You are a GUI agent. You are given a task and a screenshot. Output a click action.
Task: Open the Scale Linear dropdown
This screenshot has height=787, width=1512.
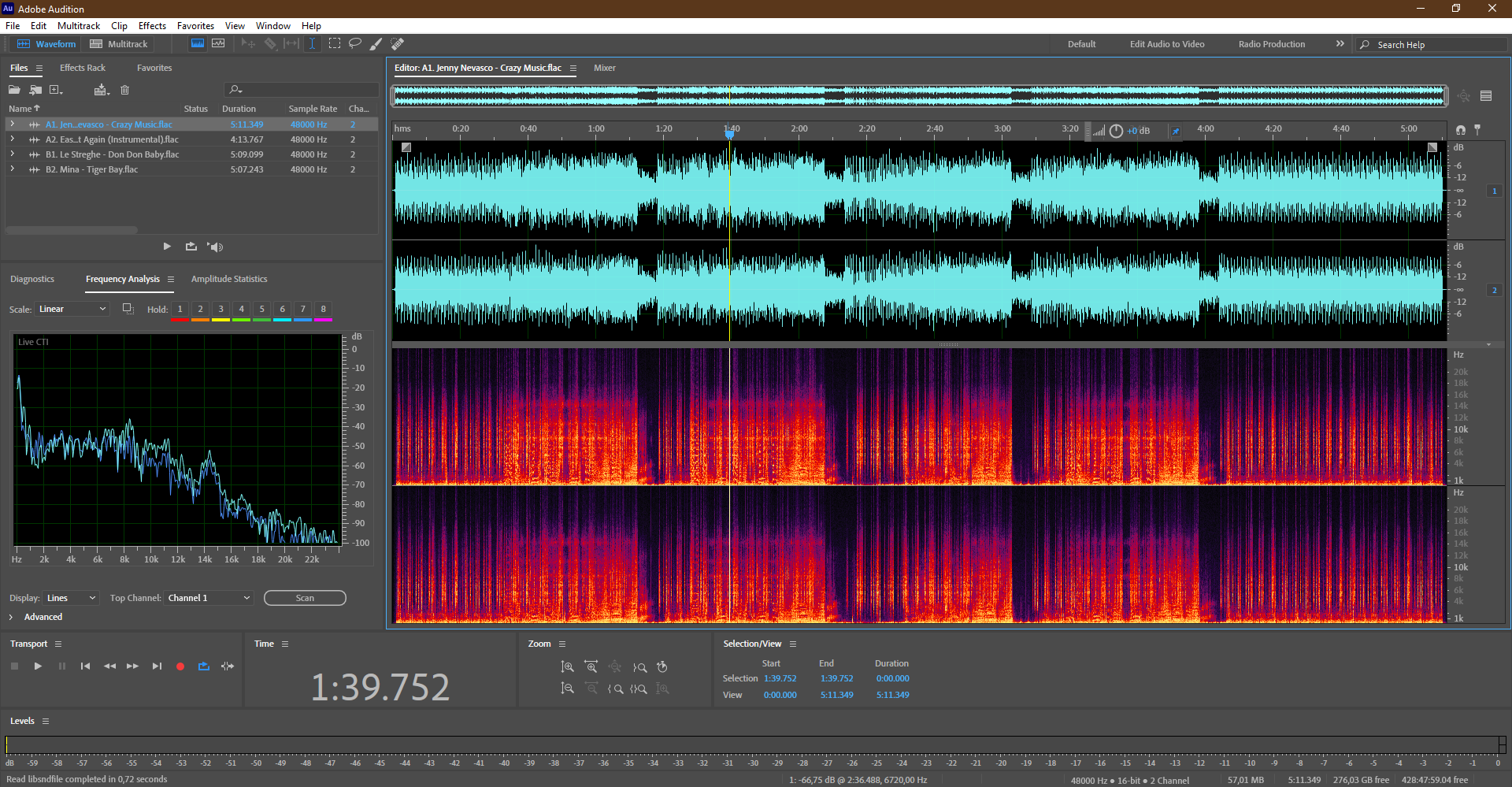pyautogui.click(x=72, y=309)
